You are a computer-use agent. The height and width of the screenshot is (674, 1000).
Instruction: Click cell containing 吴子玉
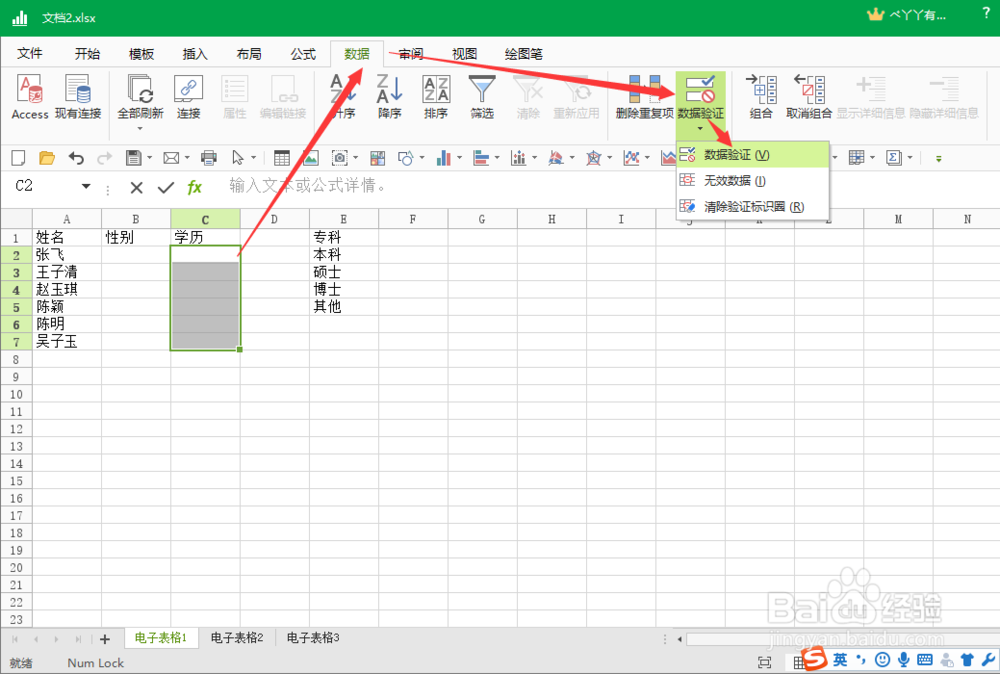[x=67, y=341]
